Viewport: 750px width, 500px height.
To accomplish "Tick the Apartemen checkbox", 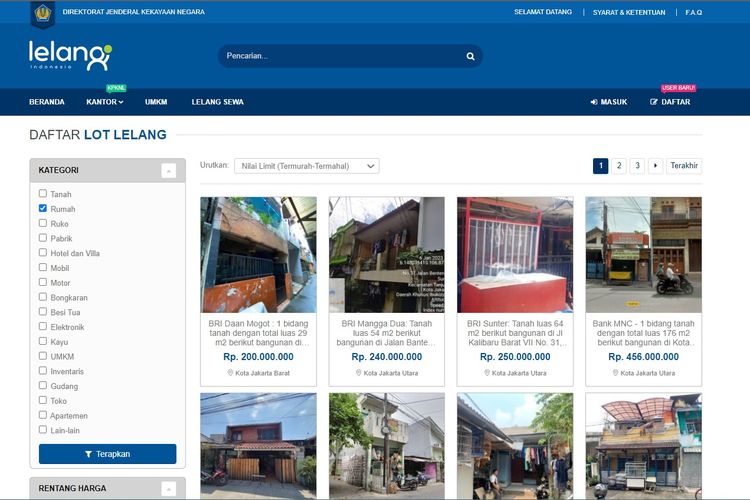I will coord(43,415).
